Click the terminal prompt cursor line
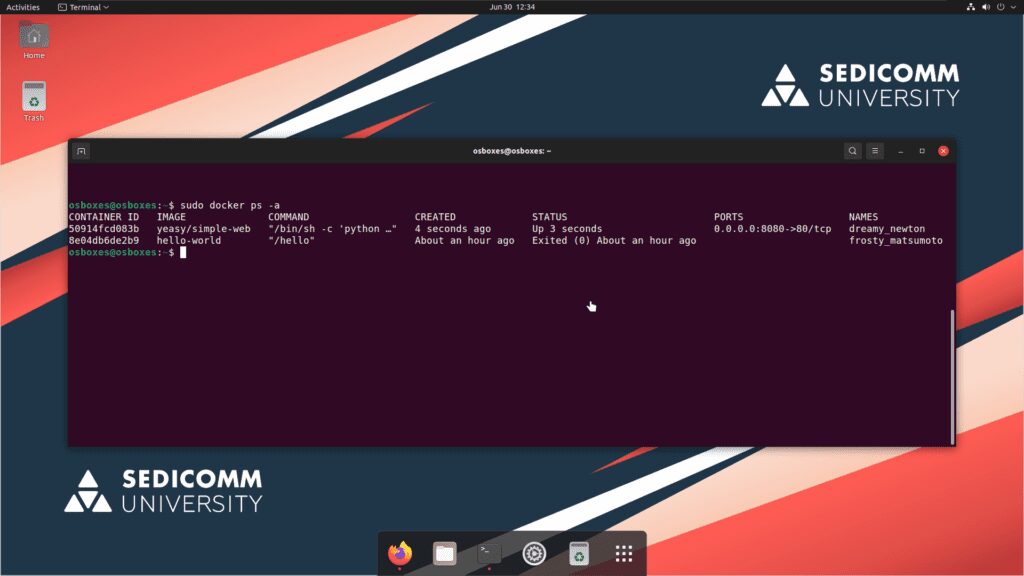This screenshot has width=1024, height=576. (183, 253)
